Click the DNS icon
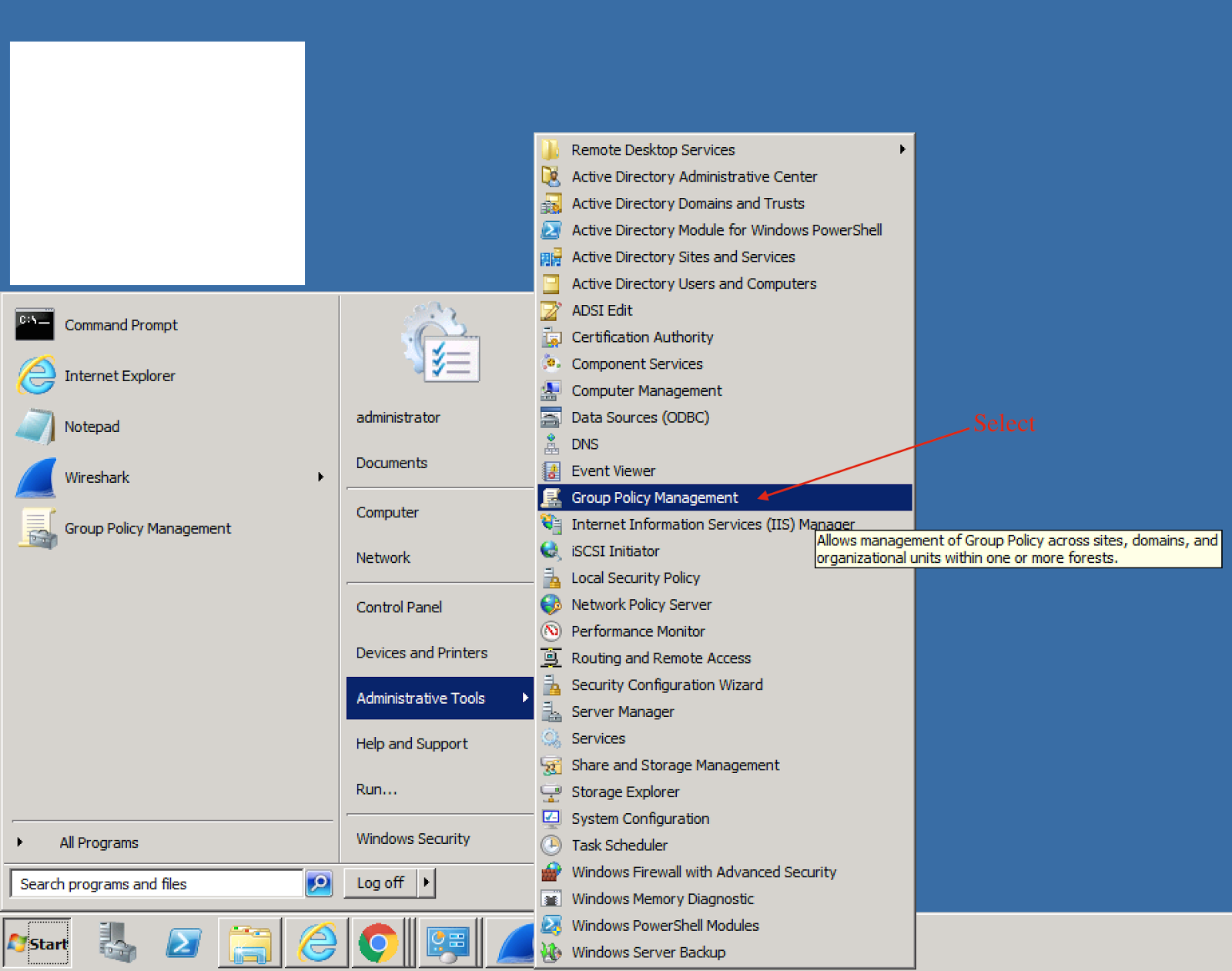1232x971 pixels. tap(551, 444)
